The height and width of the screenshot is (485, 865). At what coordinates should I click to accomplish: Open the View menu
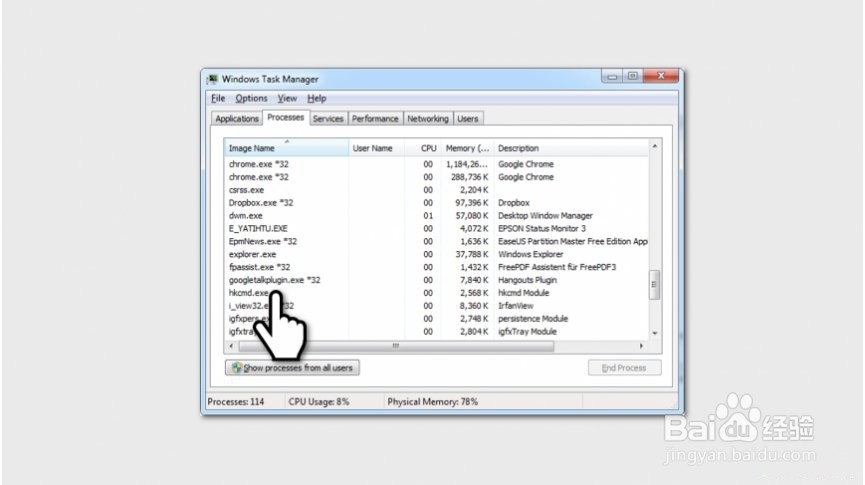pos(287,98)
